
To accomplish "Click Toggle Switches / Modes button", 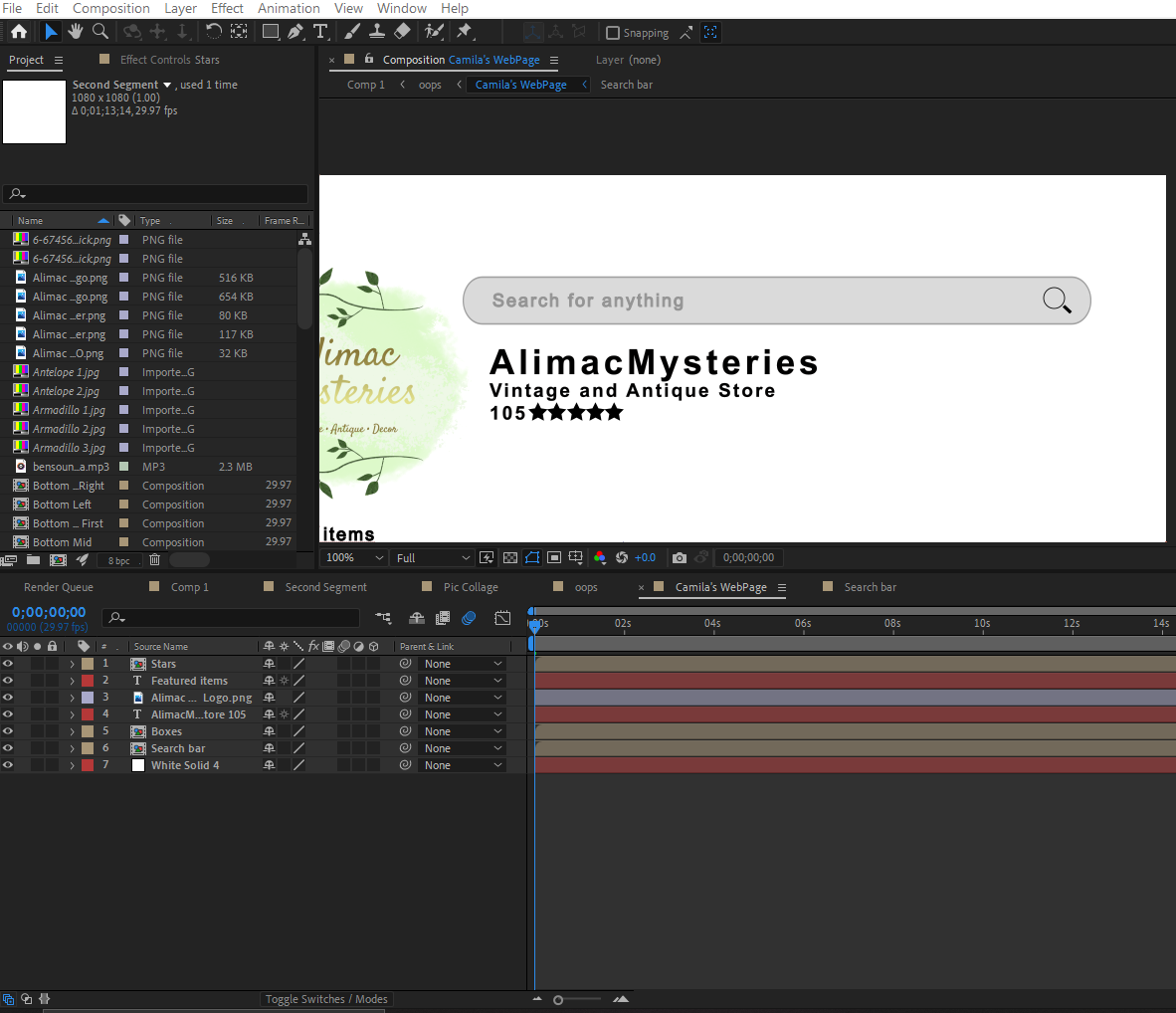I will click(x=326, y=999).
